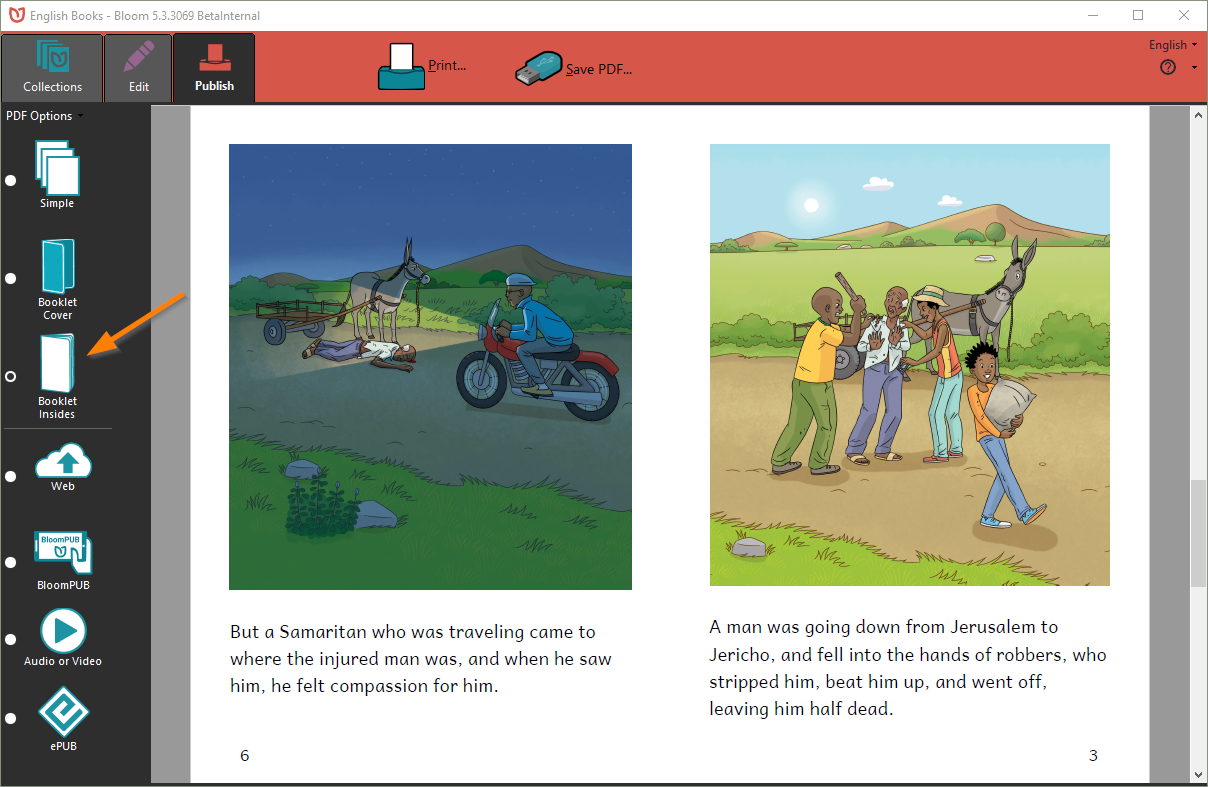Click the Booklet Insides page icon
The width and height of the screenshot is (1208, 787).
(x=57, y=364)
